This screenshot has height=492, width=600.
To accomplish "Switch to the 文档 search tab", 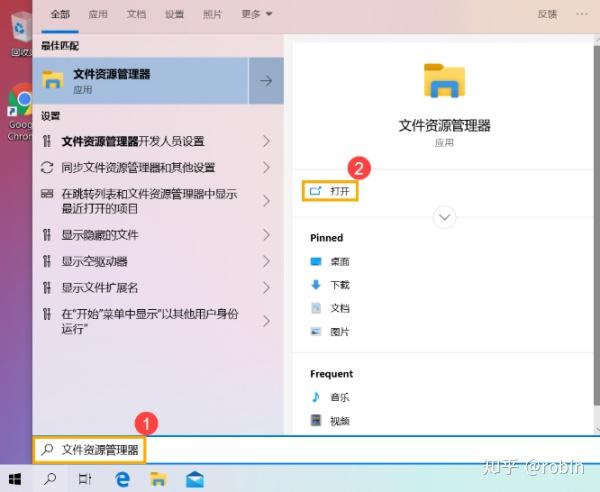I will point(136,15).
